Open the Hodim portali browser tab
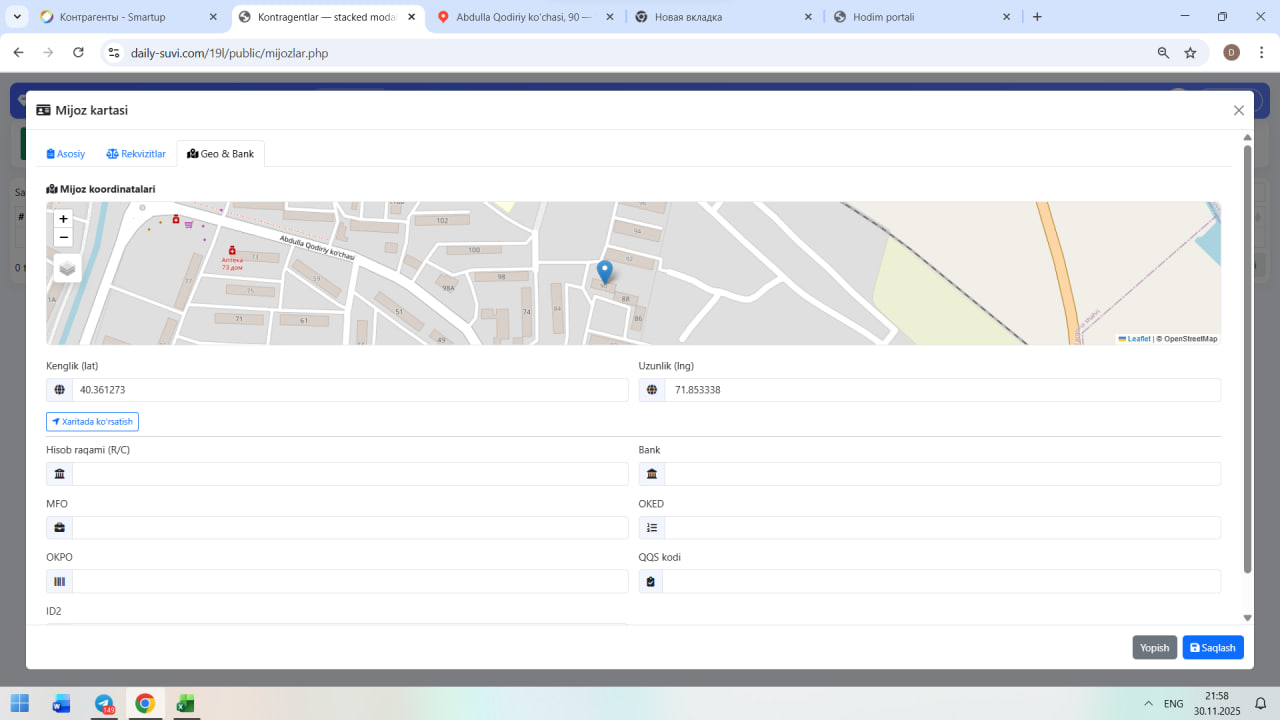Viewport: 1280px width, 720px height. (x=920, y=17)
